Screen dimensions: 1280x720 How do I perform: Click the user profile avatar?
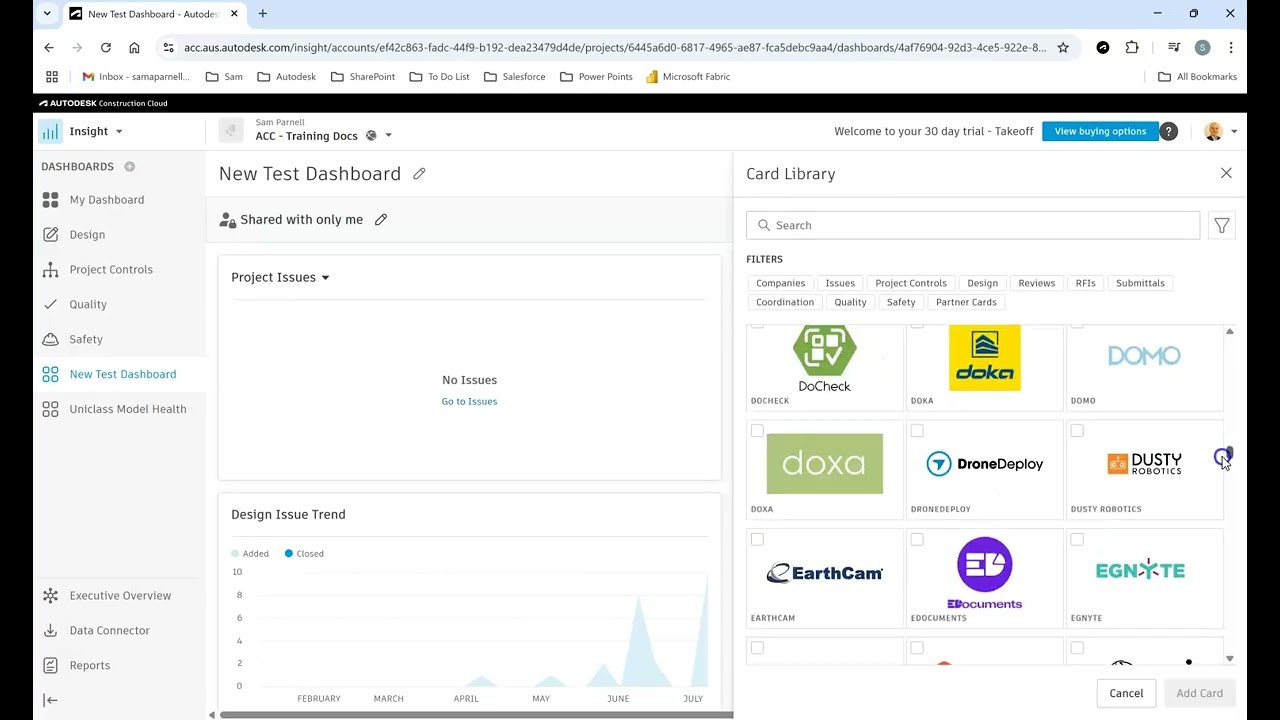pyautogui.click(x=1213, y=131)
